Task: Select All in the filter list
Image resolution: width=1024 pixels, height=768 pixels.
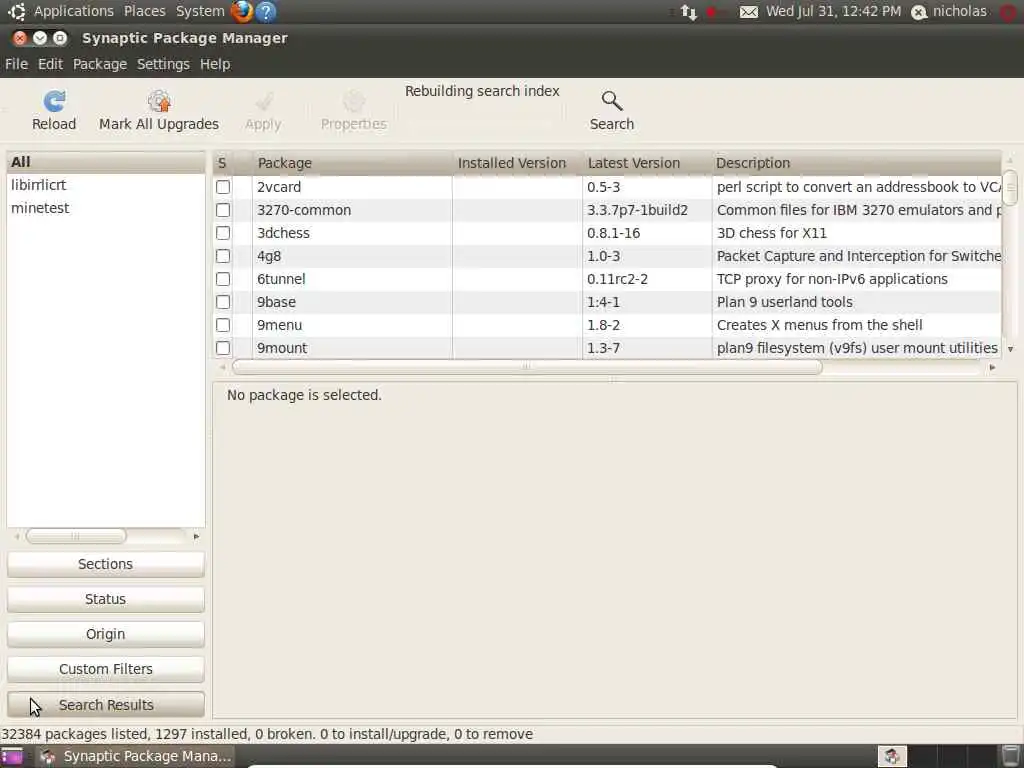Action: click(x=106, y=162)
